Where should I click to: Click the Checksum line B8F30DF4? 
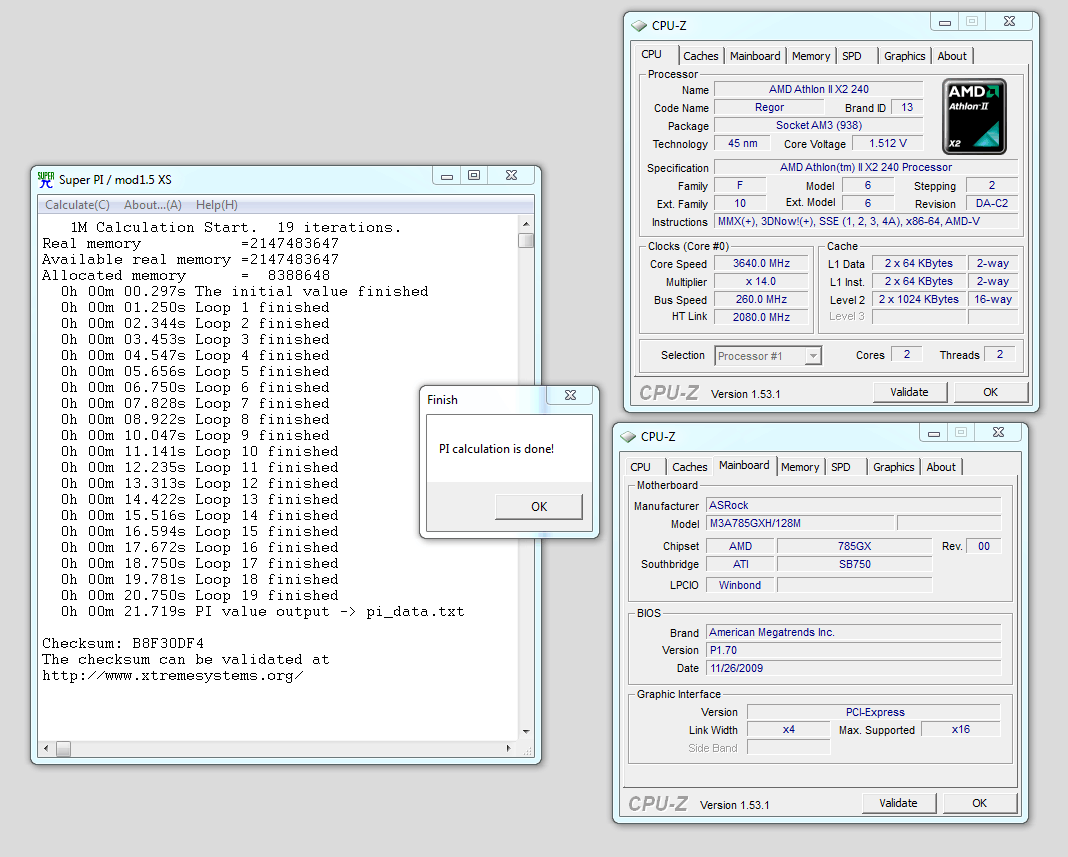[x=123, y=644]
